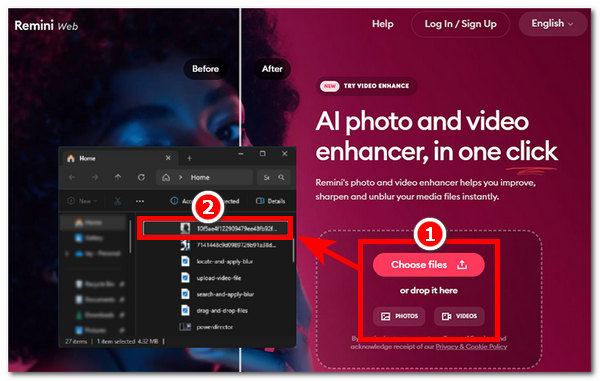
Task: Click the upload-video-file file icon
Action: 185,278
